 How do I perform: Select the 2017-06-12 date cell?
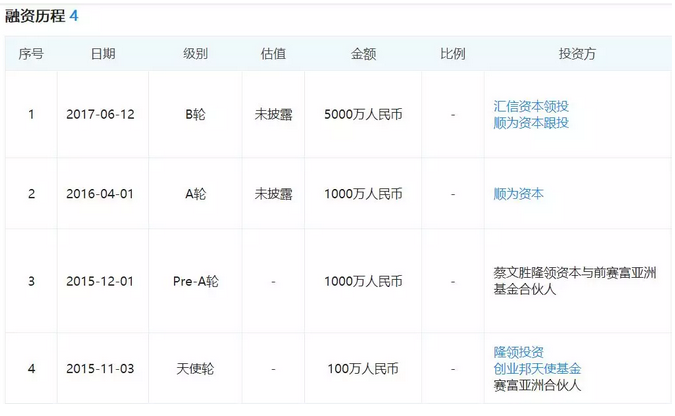pyautogui.click(x=100, y=115)
